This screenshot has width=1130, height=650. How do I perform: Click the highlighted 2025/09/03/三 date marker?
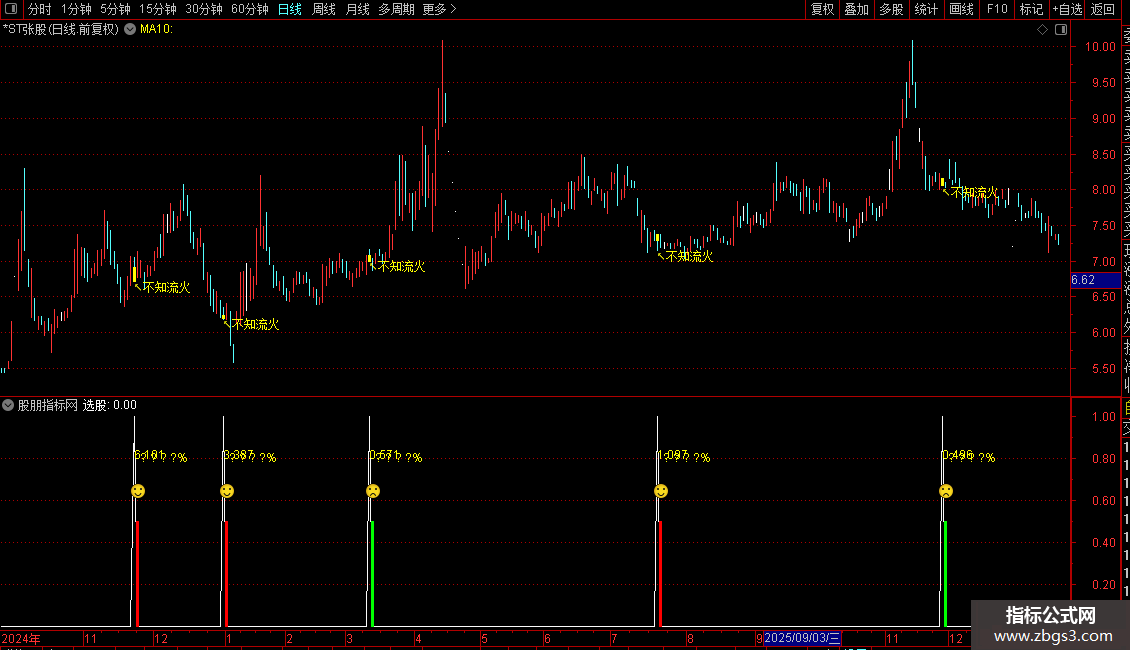pos(802,638)
